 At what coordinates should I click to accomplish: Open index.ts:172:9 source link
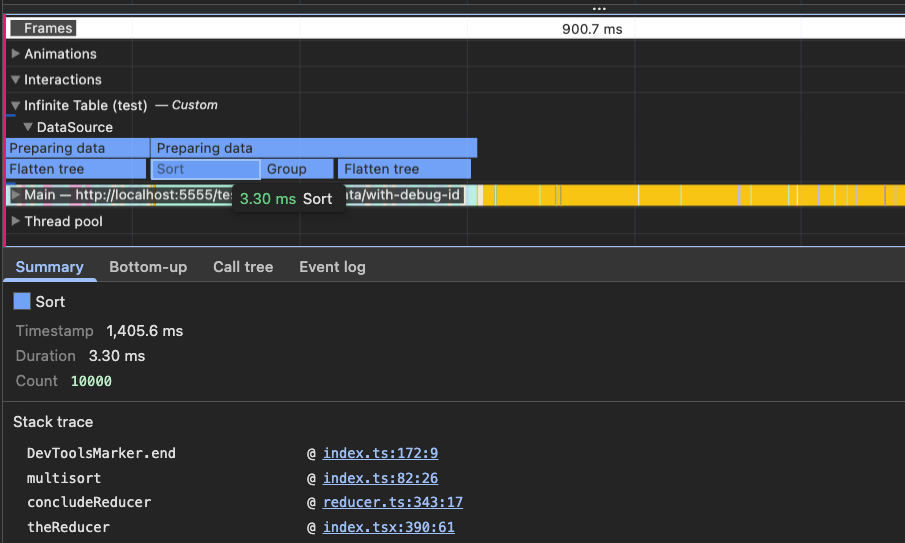pyautogui.click(x=380, y=453)
